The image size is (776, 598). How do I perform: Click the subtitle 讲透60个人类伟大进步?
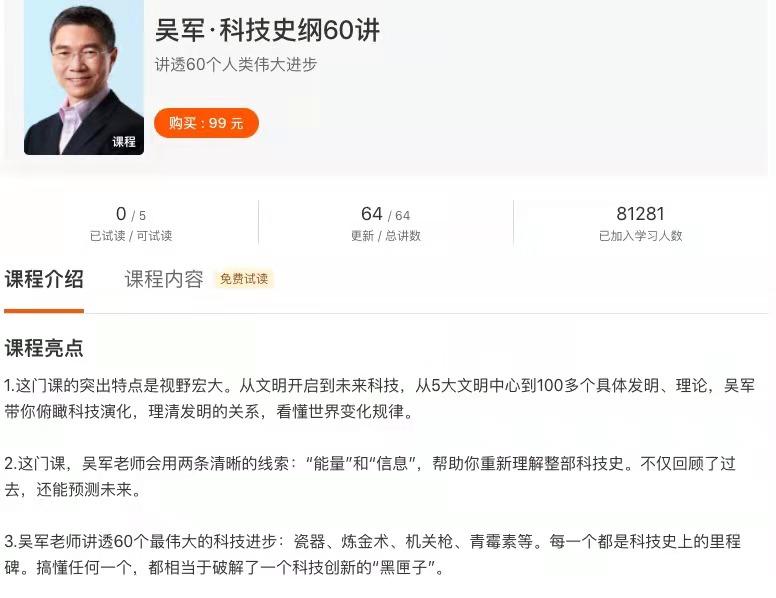point(236,64)
